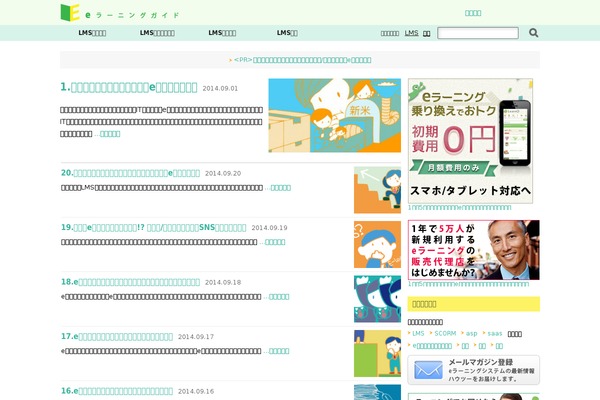Image resolution: width=600 pixels, height=400 pixels.
Task: Click the 販売代理店 banner with smiling man
Action: point(474,250)
